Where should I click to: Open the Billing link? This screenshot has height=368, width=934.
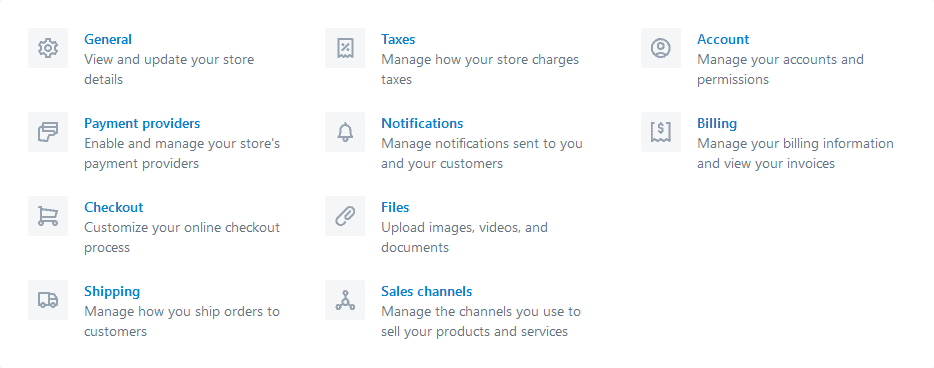[x=717, y=123]
